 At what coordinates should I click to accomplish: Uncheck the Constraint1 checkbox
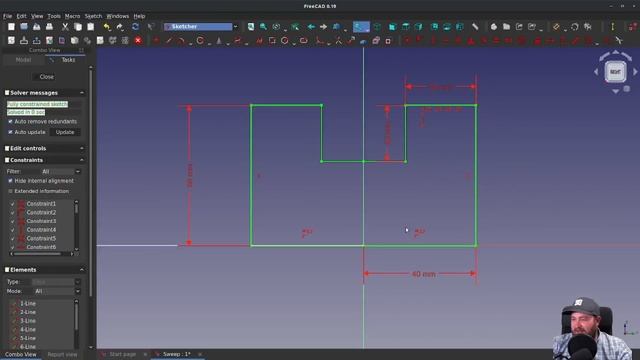12,204
